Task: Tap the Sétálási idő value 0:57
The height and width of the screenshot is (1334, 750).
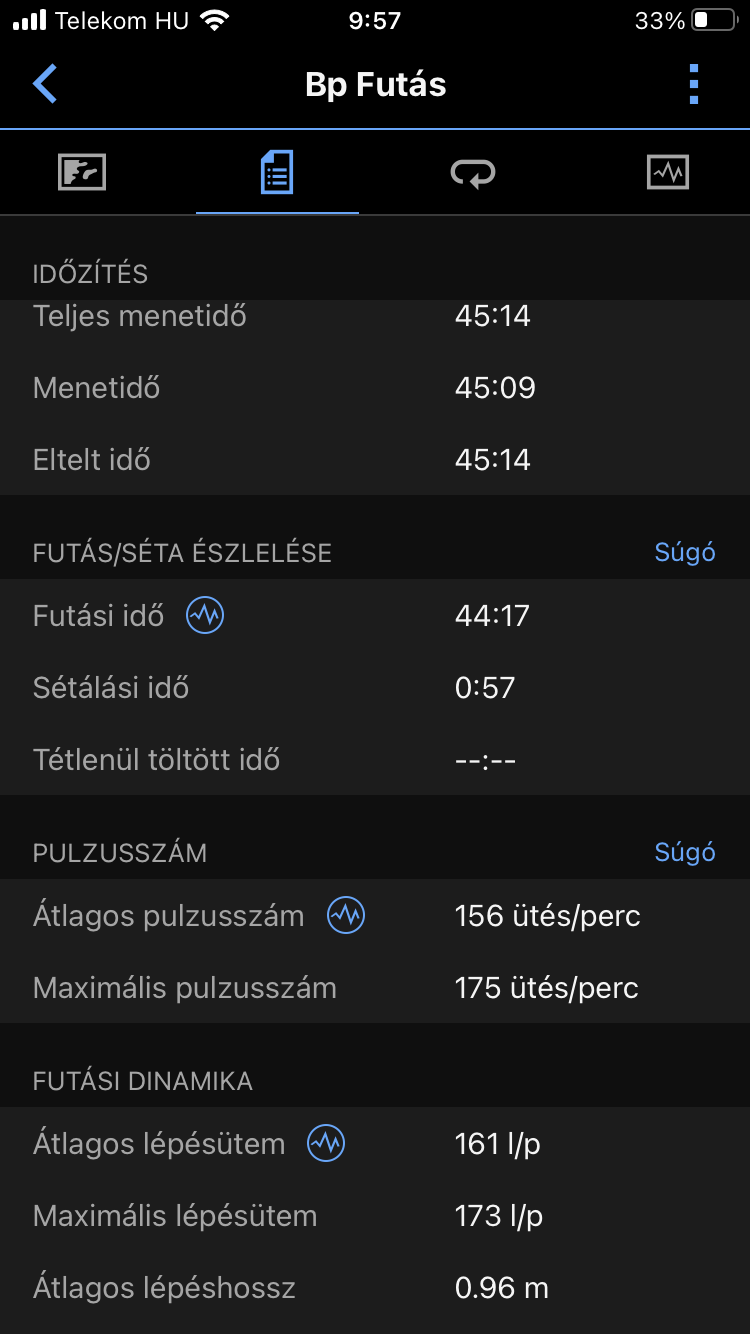Action: tap(485, 688)
